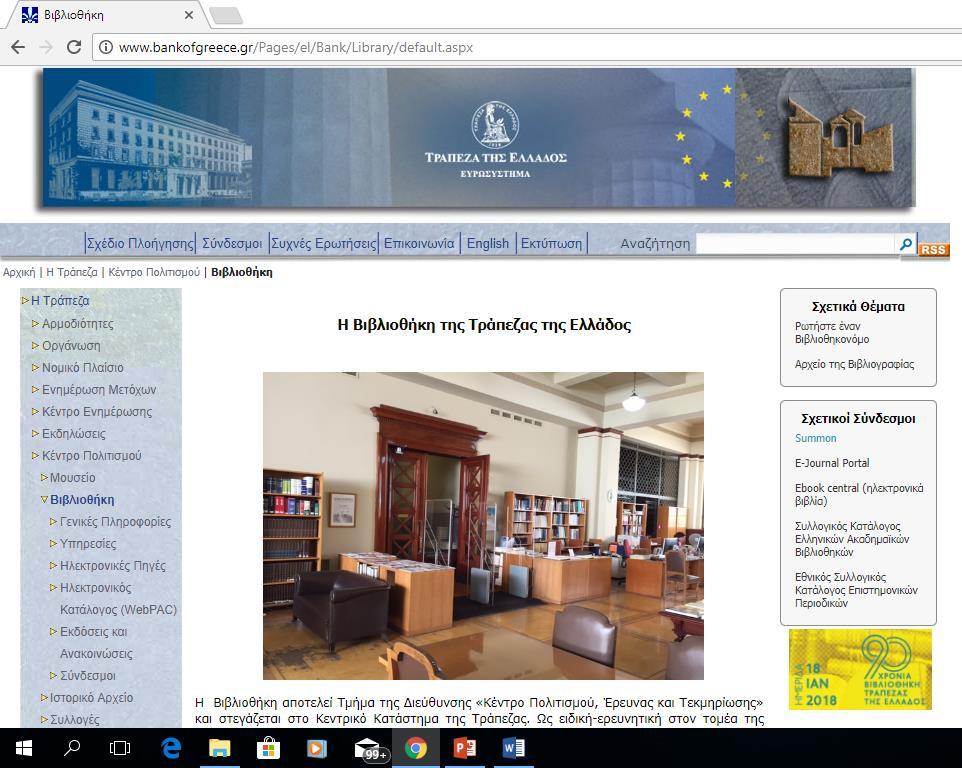Switch to English version
Viewport: 962px width, 768px height.
[488, 244]
